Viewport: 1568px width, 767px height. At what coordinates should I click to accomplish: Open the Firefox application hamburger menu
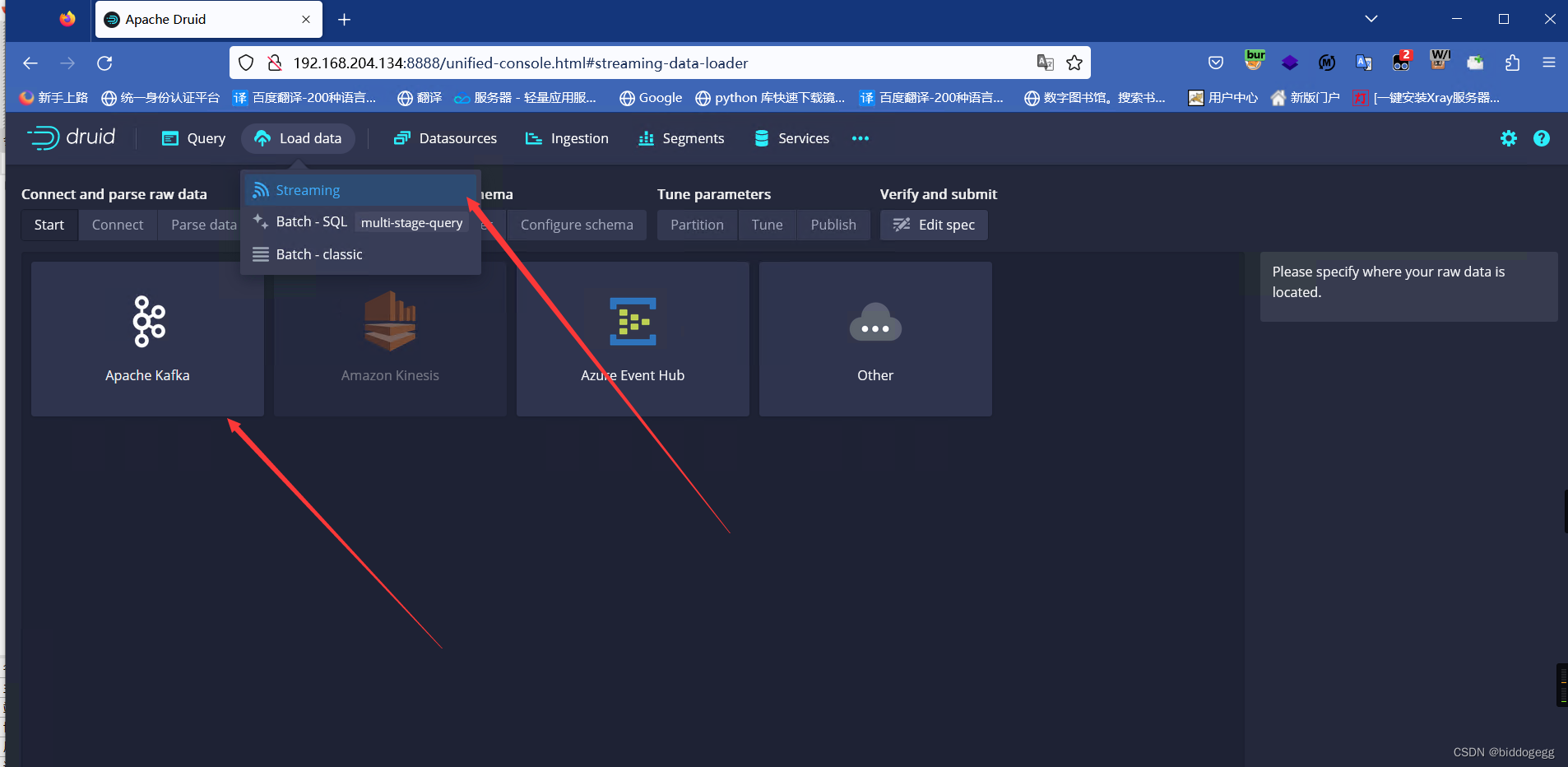point(1549,63)
